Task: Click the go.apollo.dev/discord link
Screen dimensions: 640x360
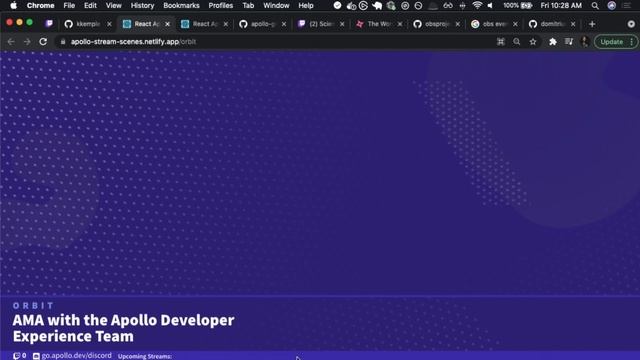Action: click(76, 356)
